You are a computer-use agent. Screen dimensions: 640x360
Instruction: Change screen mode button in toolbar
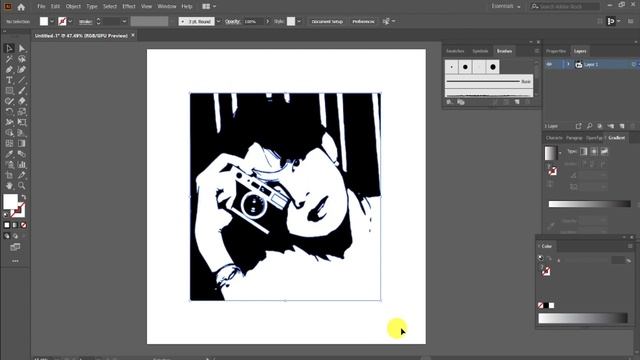(x=15, y=247)
